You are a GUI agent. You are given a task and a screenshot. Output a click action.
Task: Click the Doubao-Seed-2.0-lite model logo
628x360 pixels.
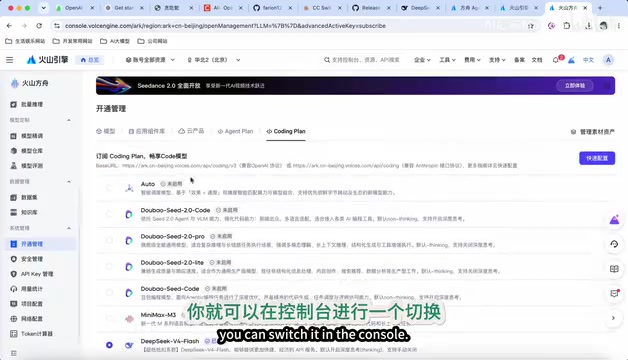point(129,266)
